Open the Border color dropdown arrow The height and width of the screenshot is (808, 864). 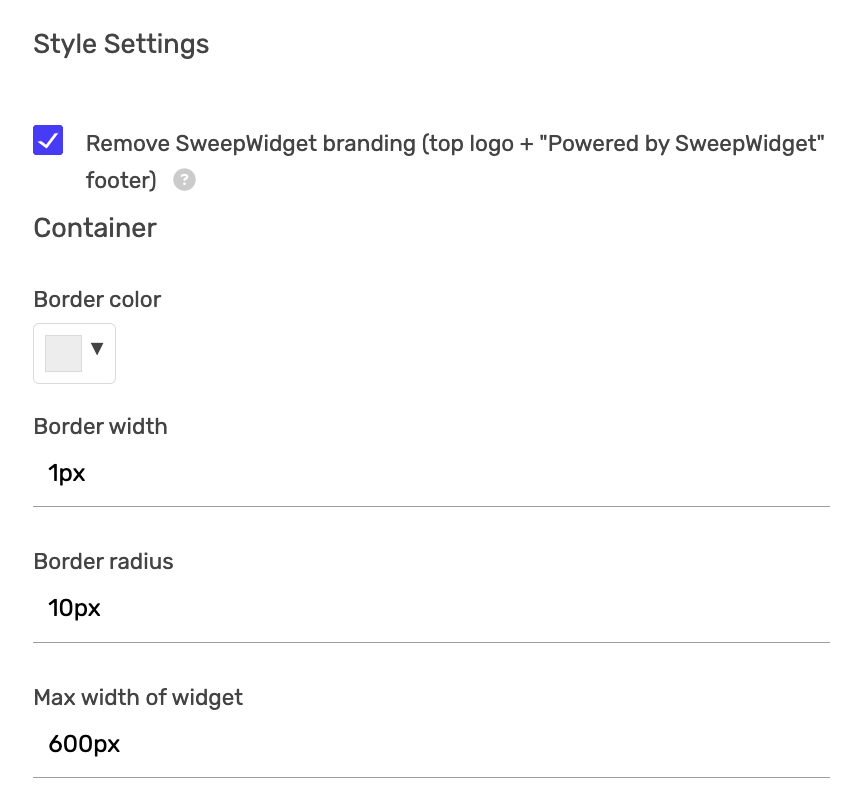(x=97, y=349)
